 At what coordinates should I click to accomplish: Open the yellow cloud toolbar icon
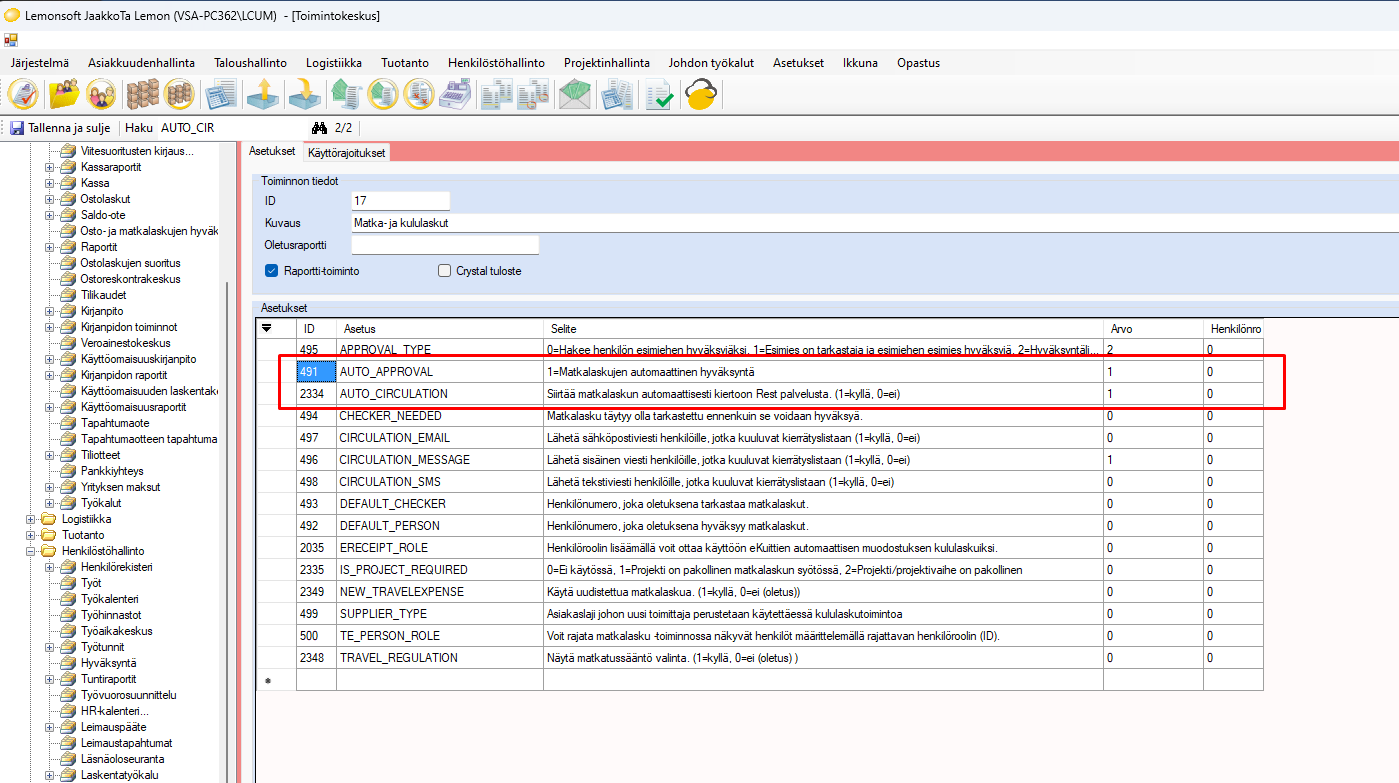coord(701,95)
